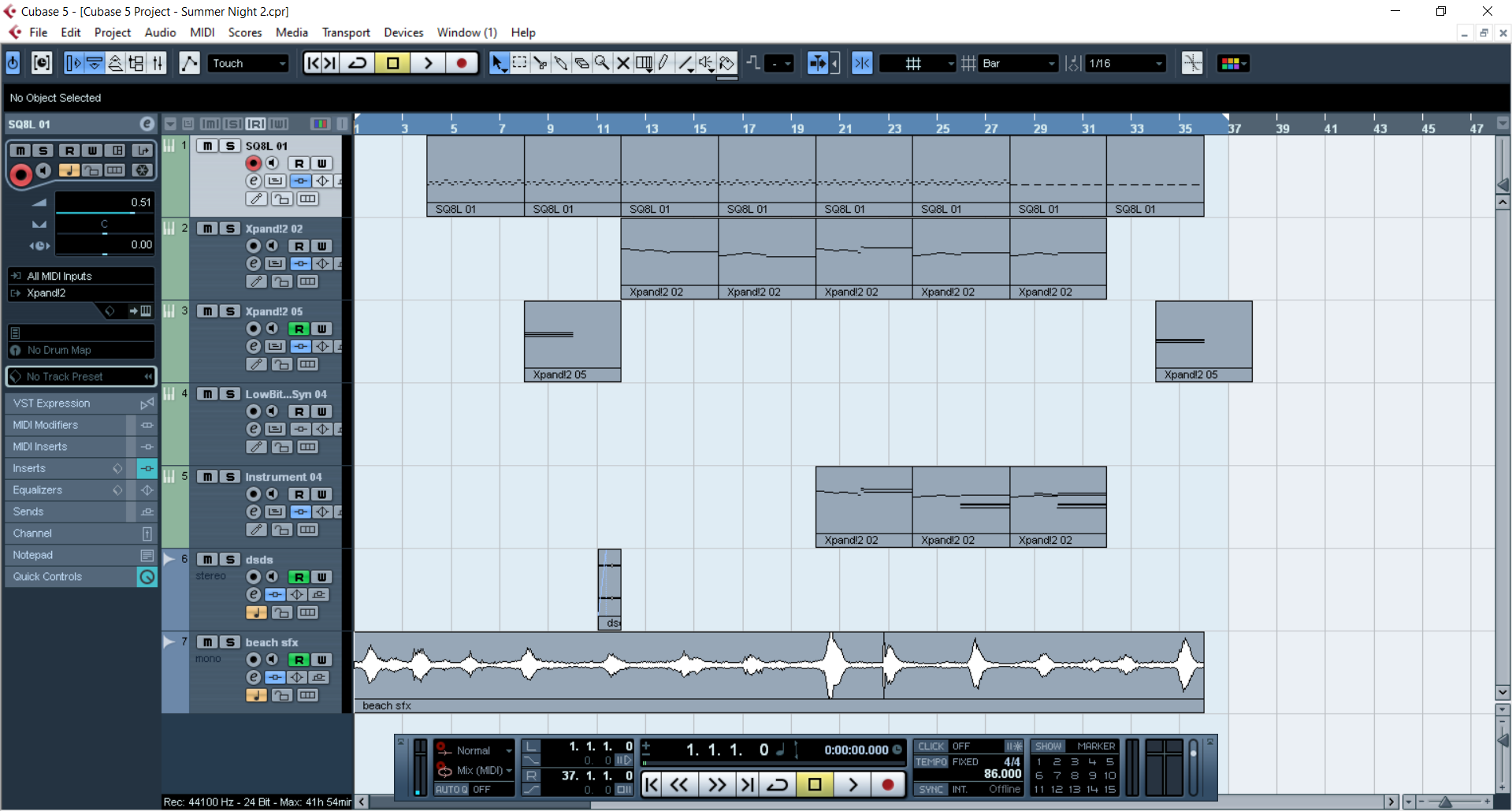The height and width of the screenshot is (811, 1512).
Task: Toggle metronome CLICK in transport
Action: (x=931, y=746)
